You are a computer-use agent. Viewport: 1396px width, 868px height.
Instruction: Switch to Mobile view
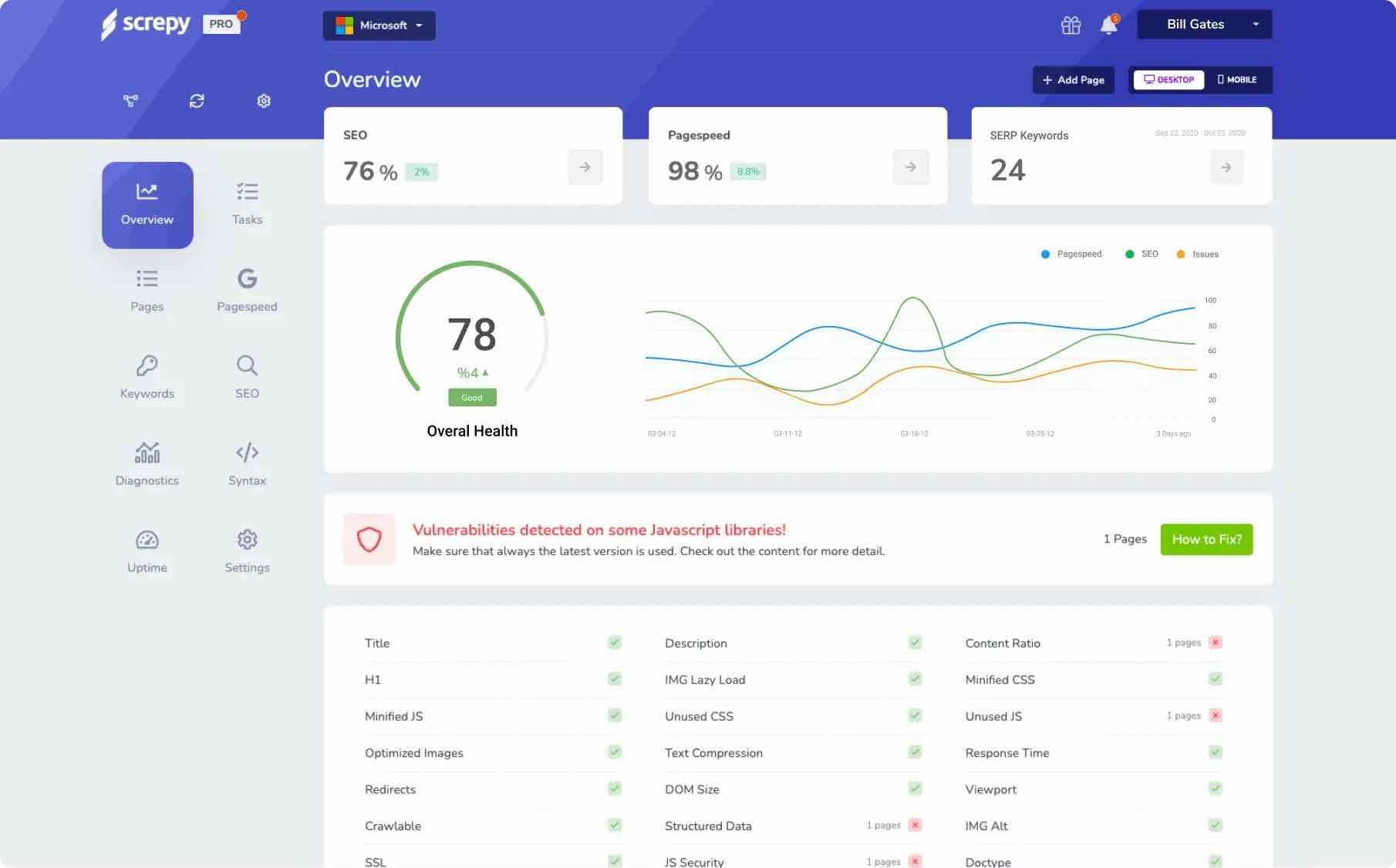[1238, 79]
